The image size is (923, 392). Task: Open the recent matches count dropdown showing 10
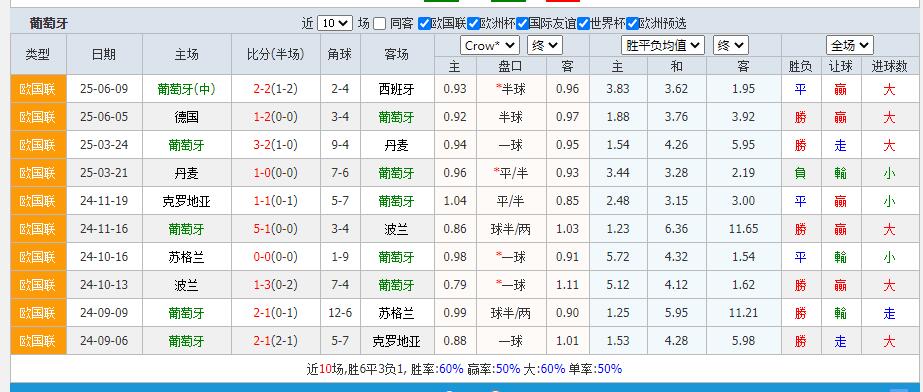click(334, 24)
